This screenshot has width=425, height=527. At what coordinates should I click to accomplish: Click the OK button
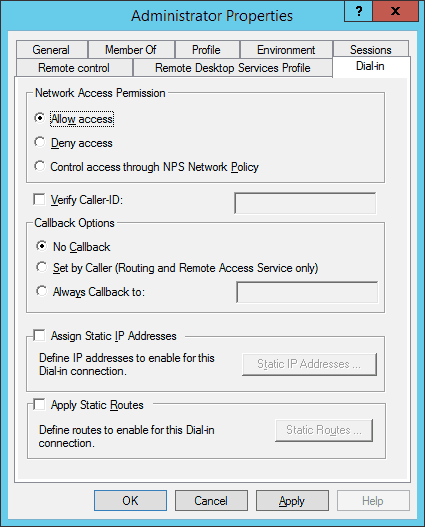[130, 500]
